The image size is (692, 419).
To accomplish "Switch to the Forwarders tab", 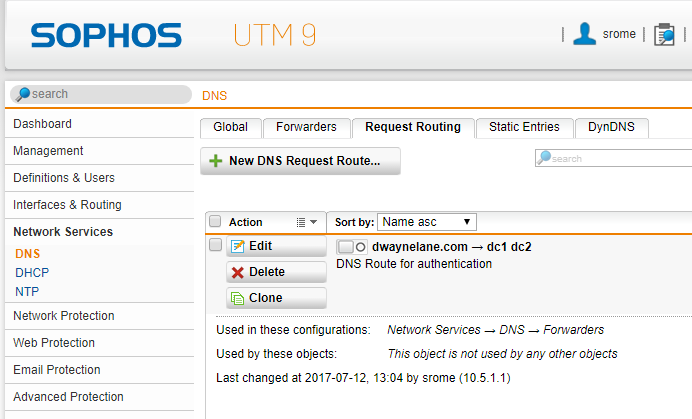I will tap(306, 127).
